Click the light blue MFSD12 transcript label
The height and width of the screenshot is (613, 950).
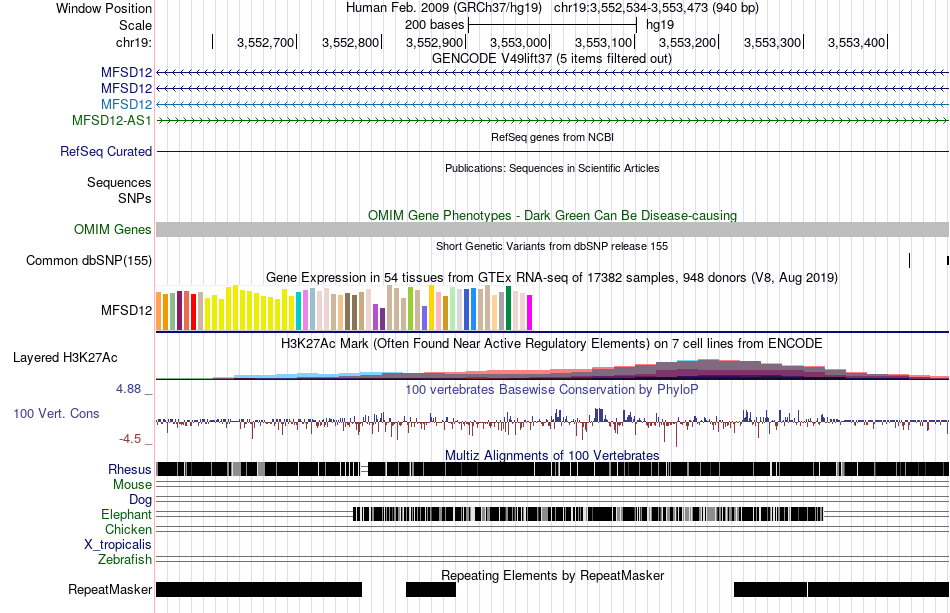(x=126, y=104)
